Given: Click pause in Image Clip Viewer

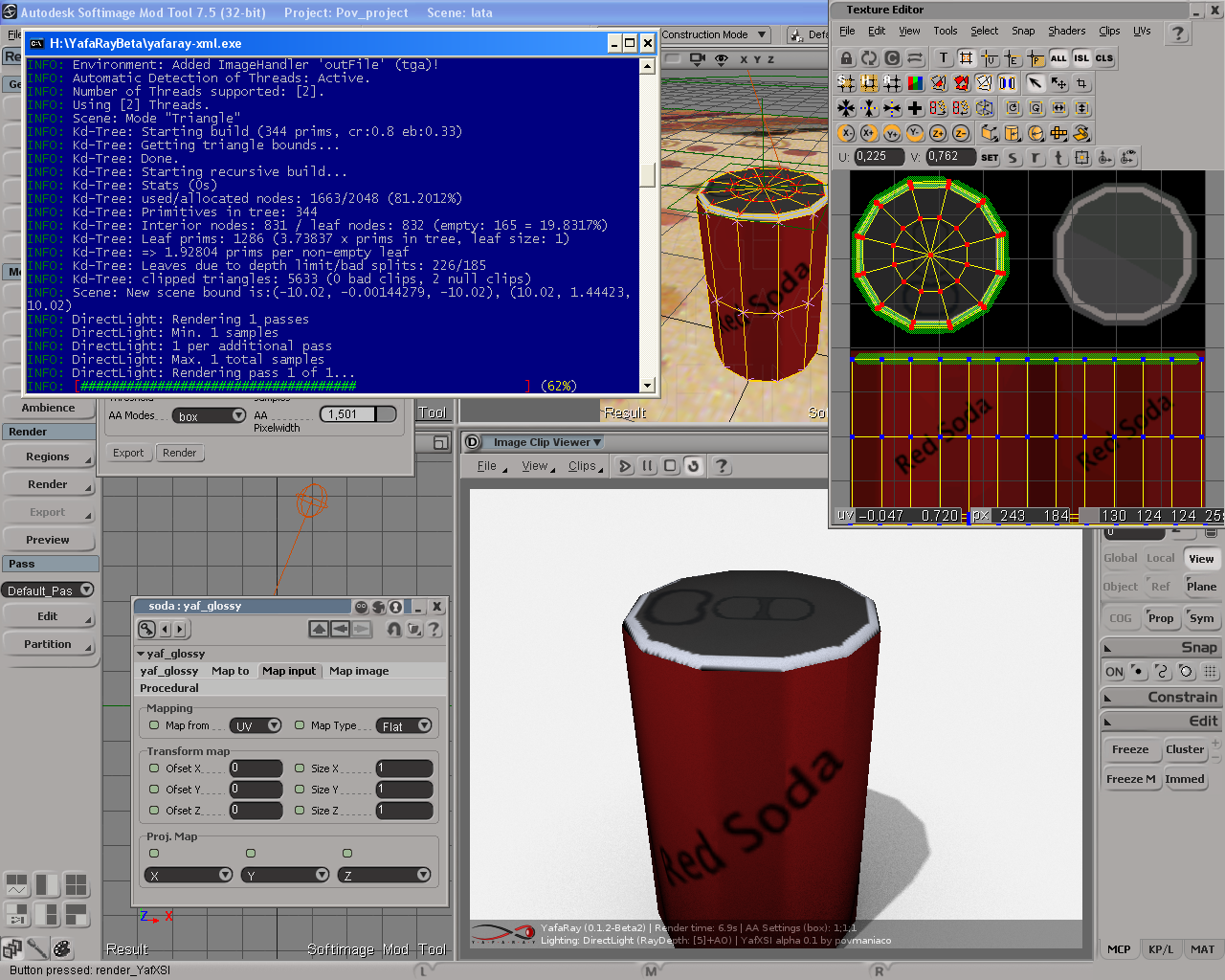Looking at the screenshot, I should pos(648,466).
